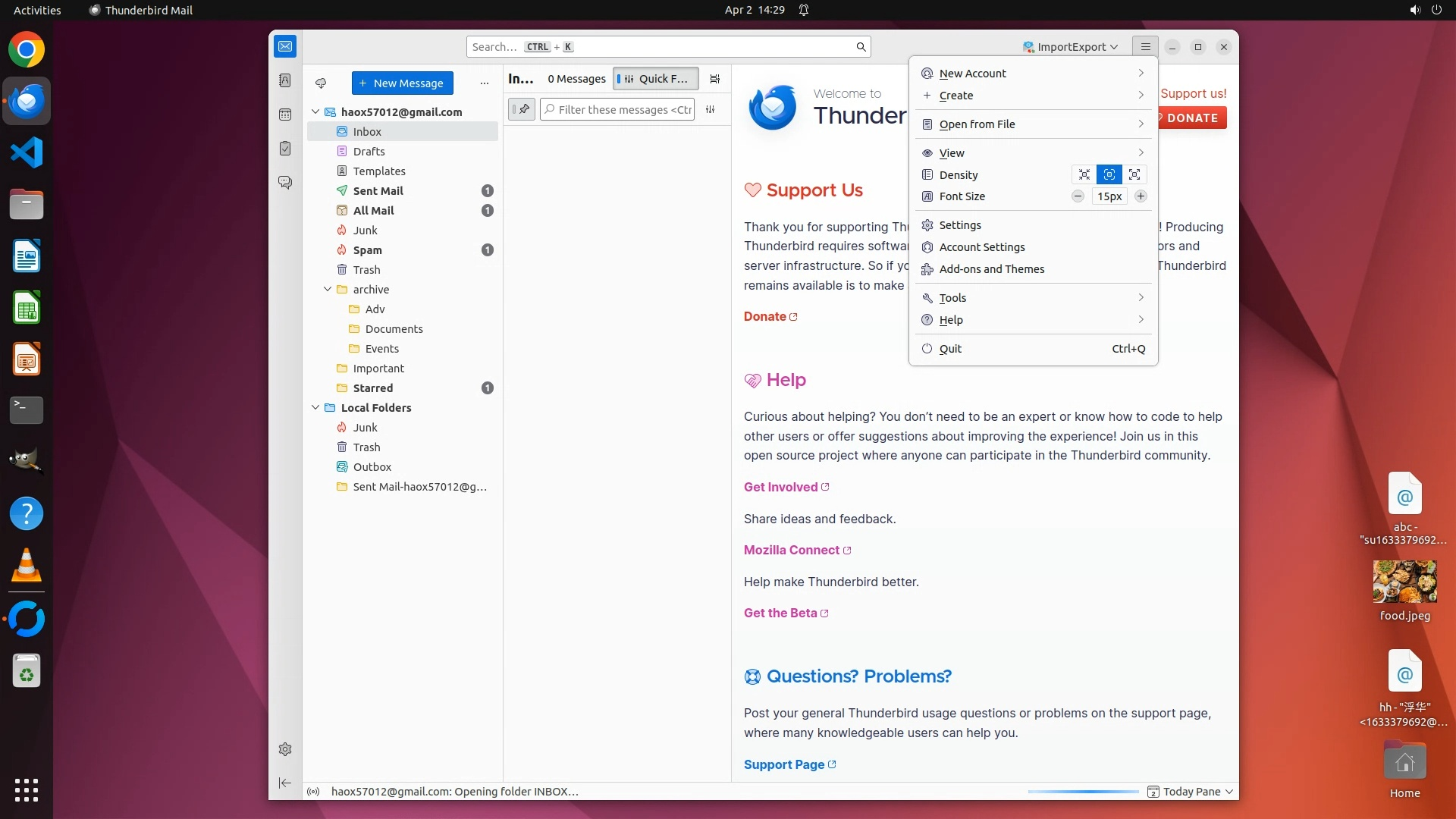Screen dimensions: 1456x819
Task: Toggle the Quick Filter button
Action: pyautogui.click(x=655, y=79)
